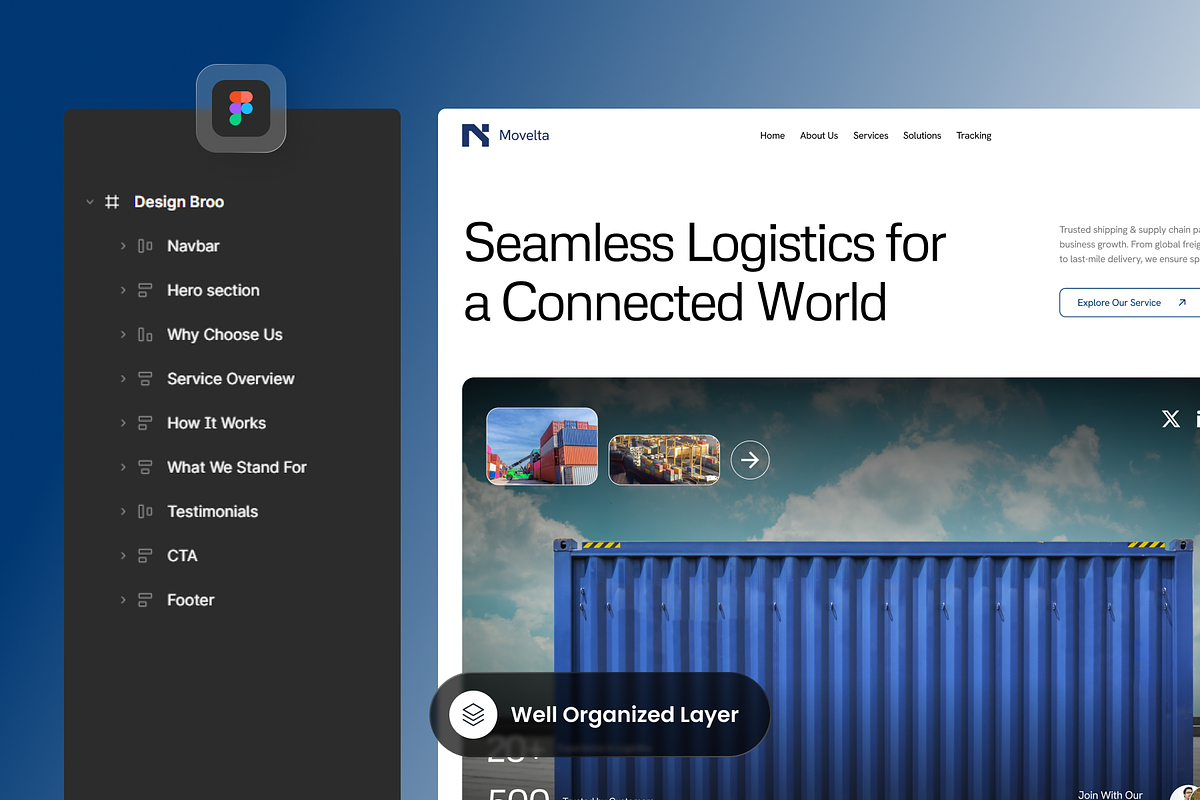Select the Hero section layer name
This screenshot has width=1200, height=800.
pyautogui.click(x=213, y=290)
